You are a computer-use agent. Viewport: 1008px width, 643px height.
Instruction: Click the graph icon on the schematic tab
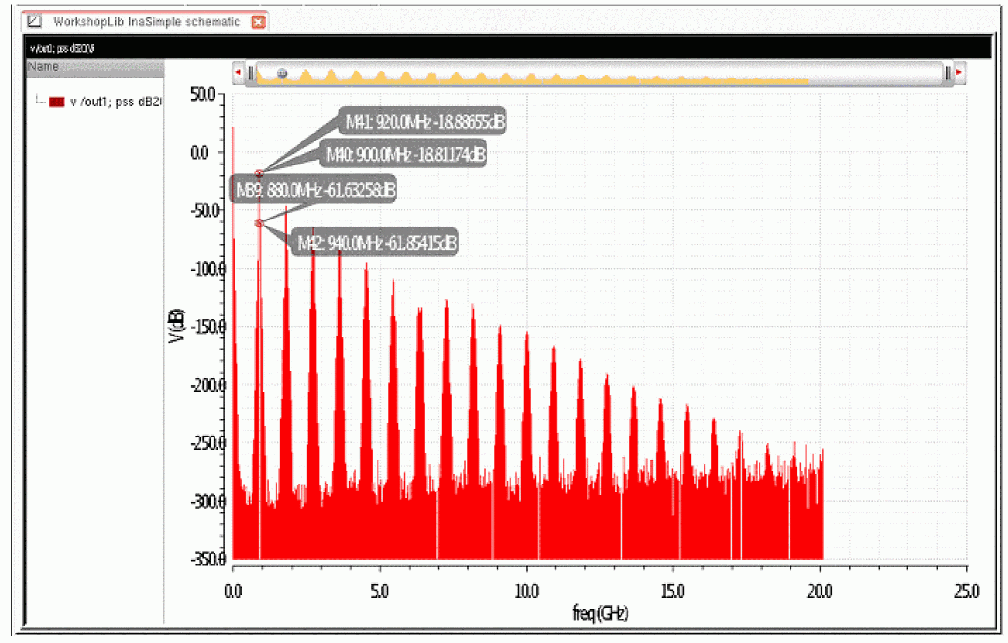[x=35, y=21]
